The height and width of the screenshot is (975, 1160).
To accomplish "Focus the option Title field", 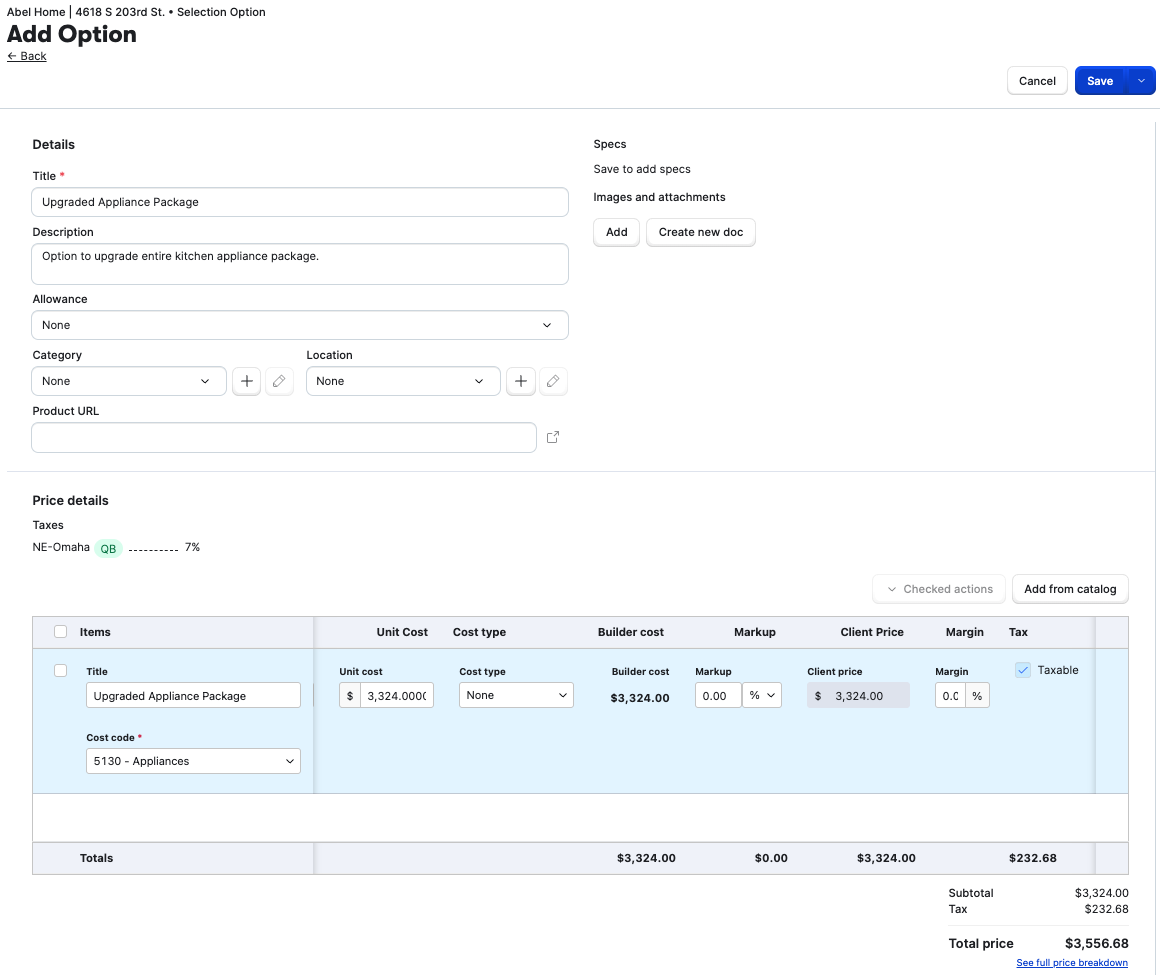I will [300, 202].
